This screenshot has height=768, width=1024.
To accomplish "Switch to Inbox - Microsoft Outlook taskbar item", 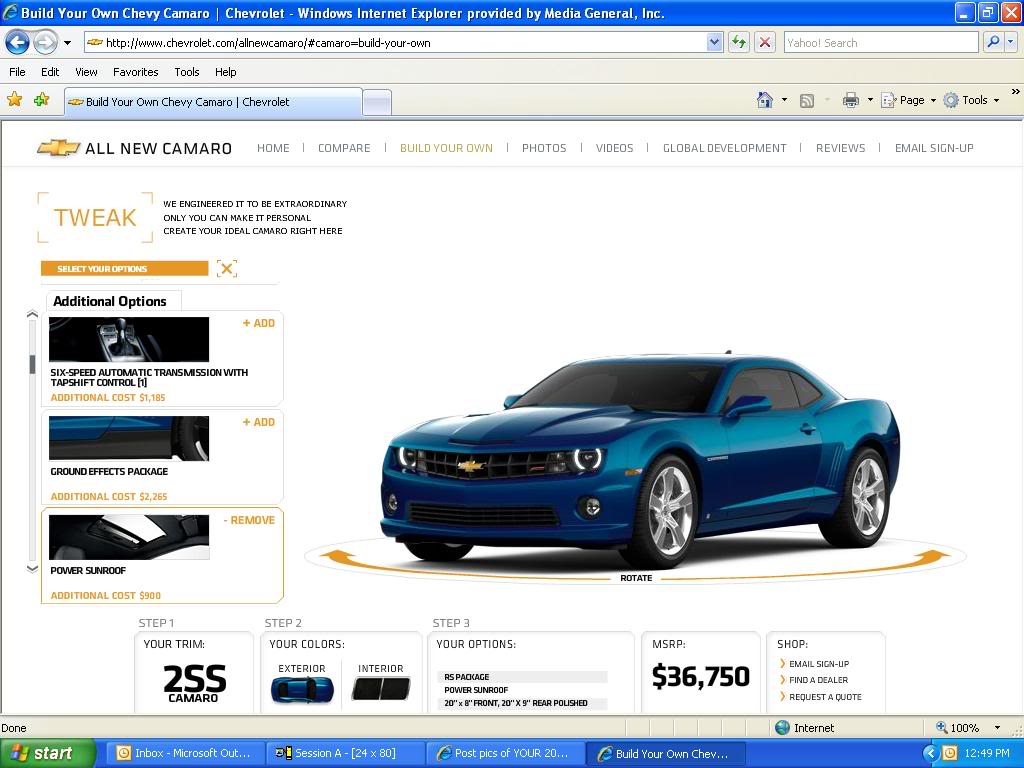I will click(x=184, y=753).
